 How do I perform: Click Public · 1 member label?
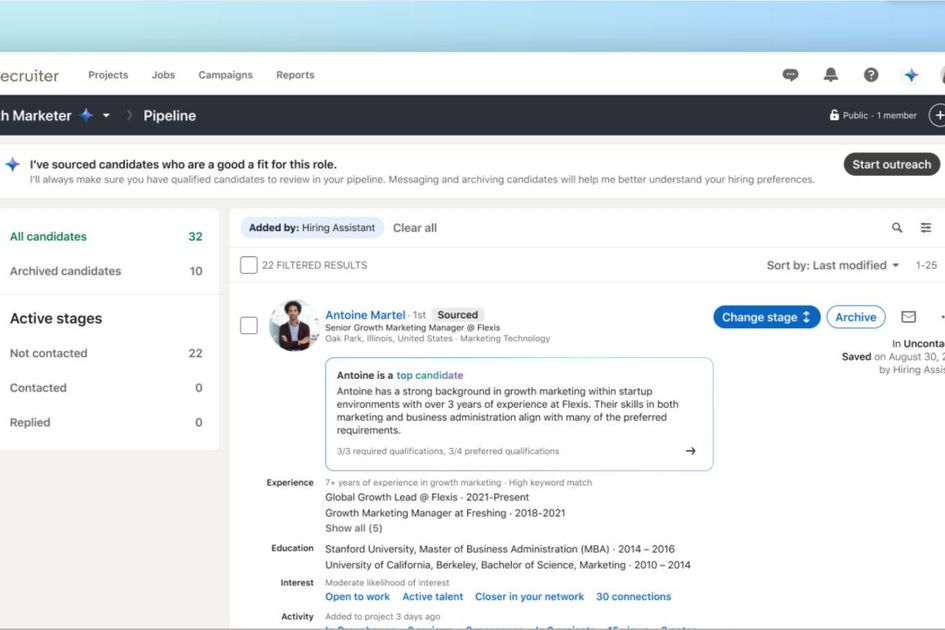click(x=879, y=115)
